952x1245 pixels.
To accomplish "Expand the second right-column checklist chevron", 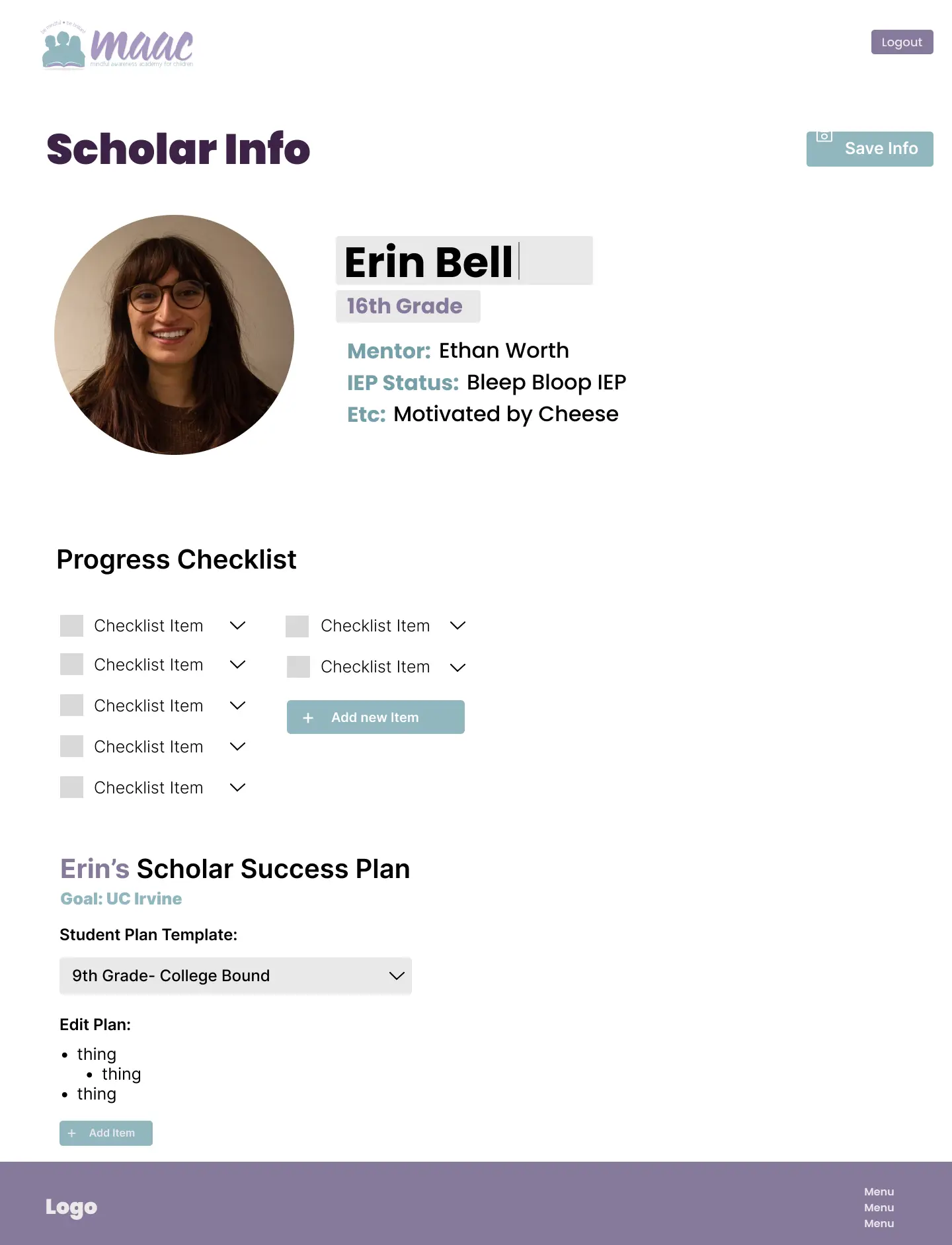I will click(x=457, y=667).
